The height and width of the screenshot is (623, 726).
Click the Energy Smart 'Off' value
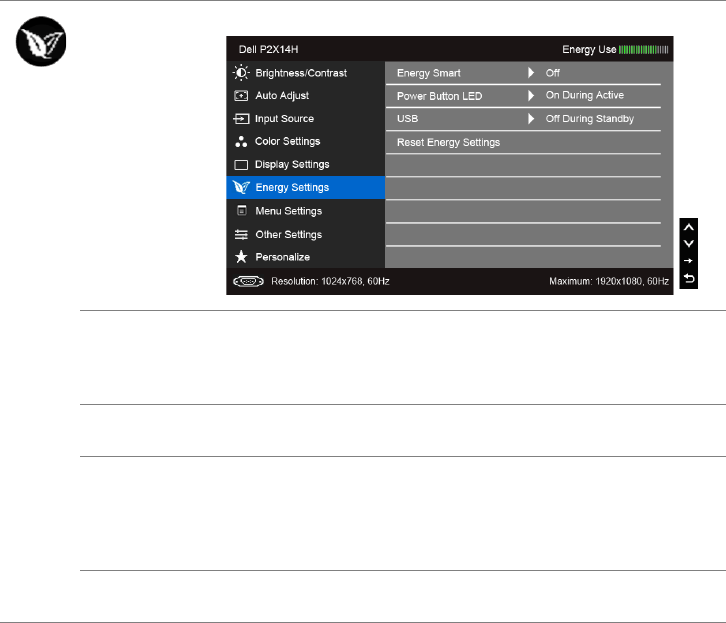552,73
